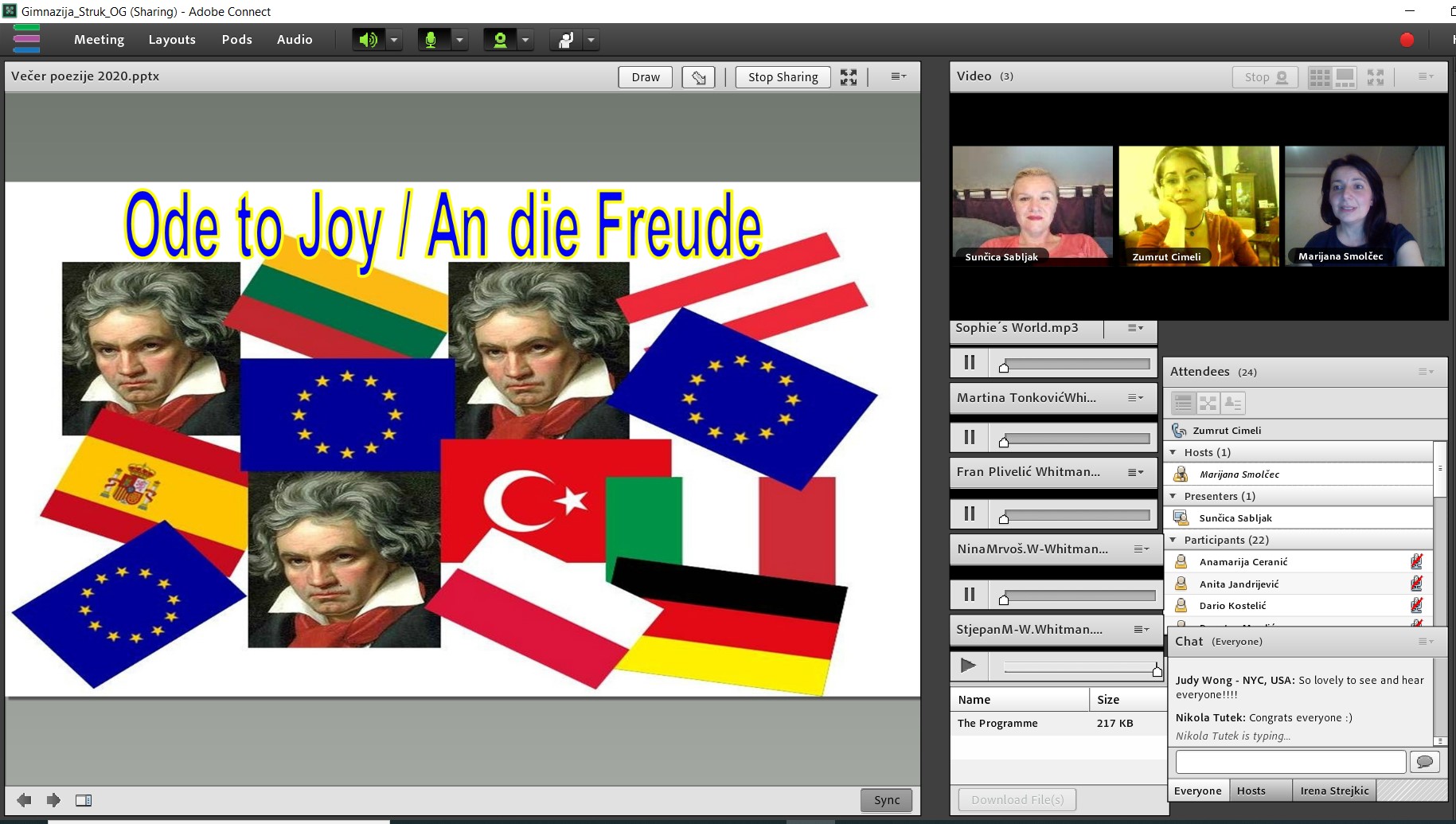Select Marijana Smolčec in the Hosts list

tap(1300, 474)
